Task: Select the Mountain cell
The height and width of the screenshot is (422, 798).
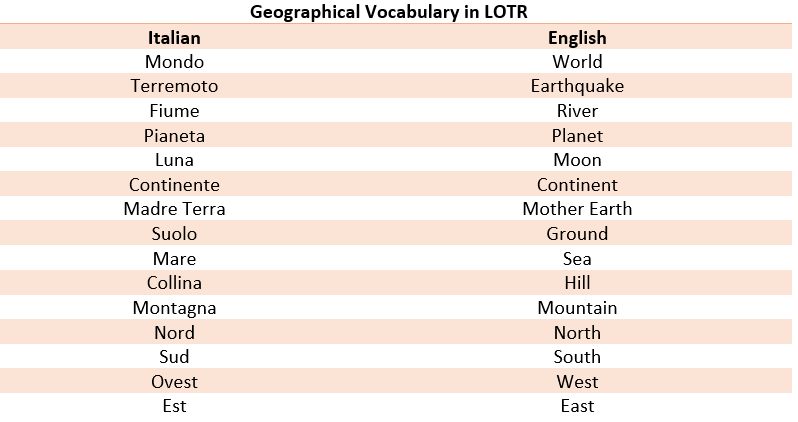Action: point(577,307)
